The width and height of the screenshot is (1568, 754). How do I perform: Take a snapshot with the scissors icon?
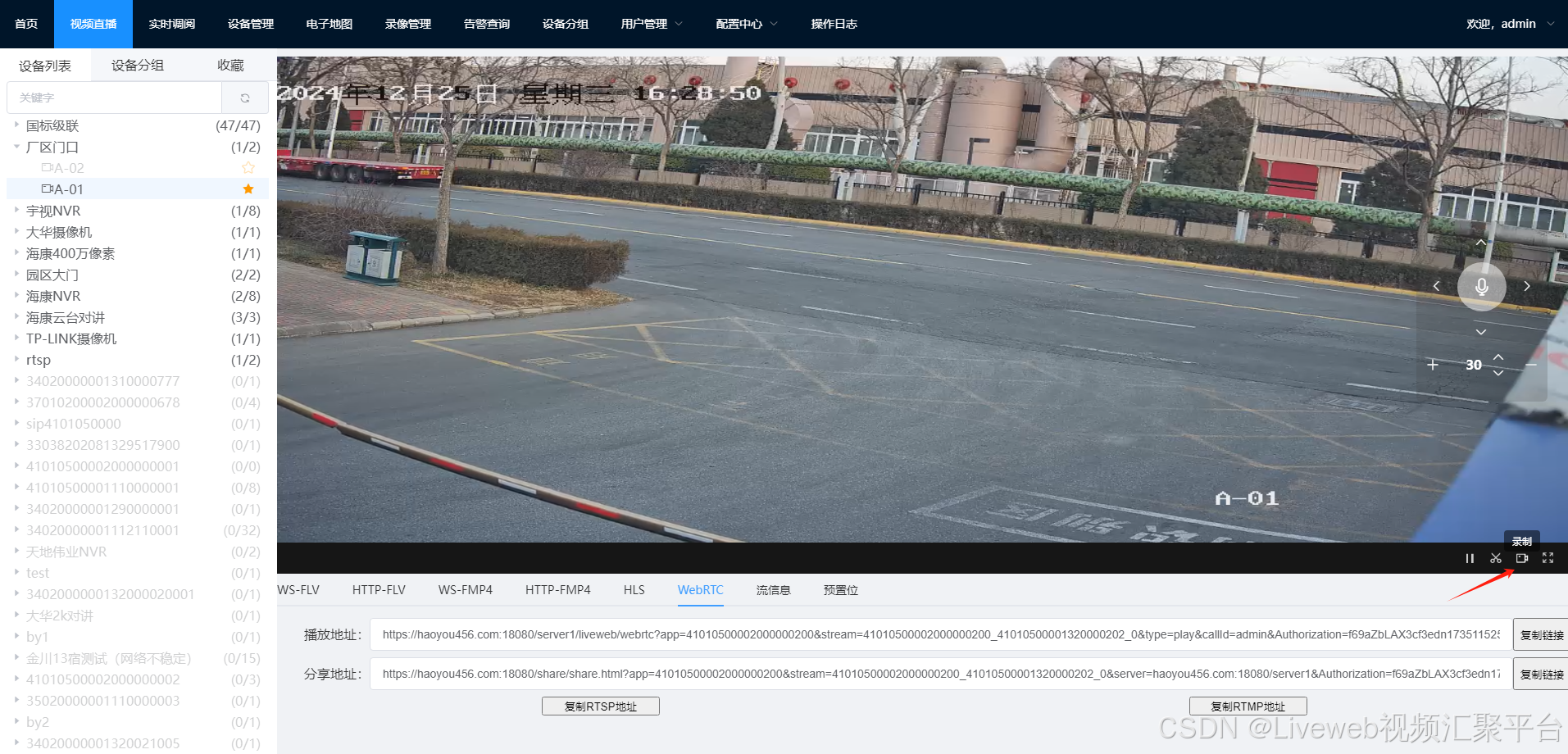(1496, 558)
